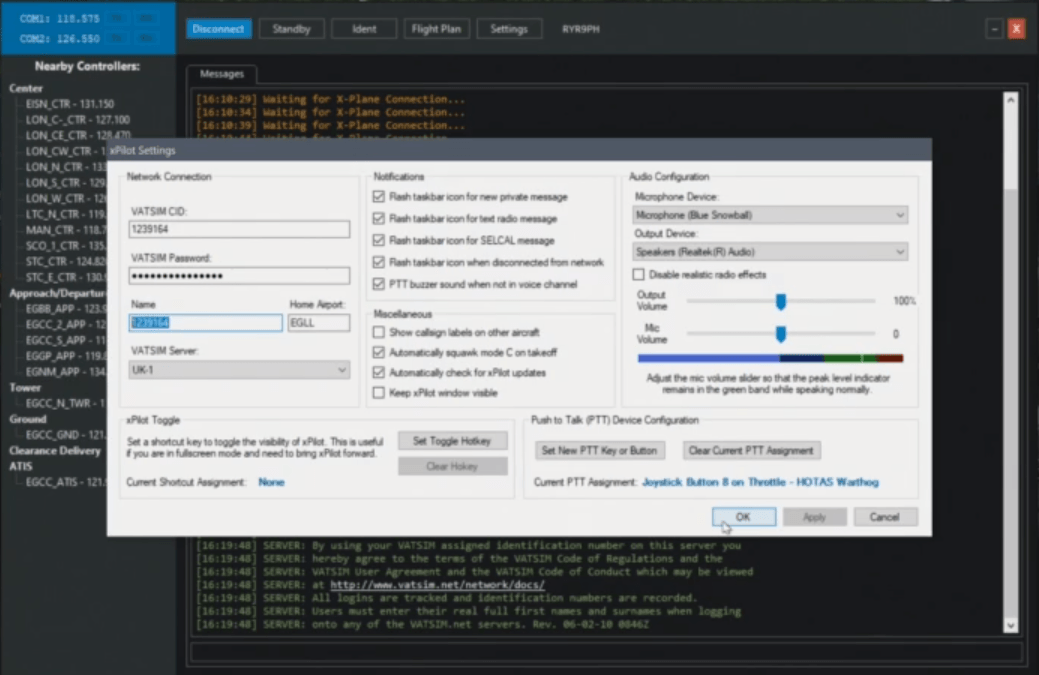
Task: Switch to the Messages tab
Action: click(x=222, y=73)
